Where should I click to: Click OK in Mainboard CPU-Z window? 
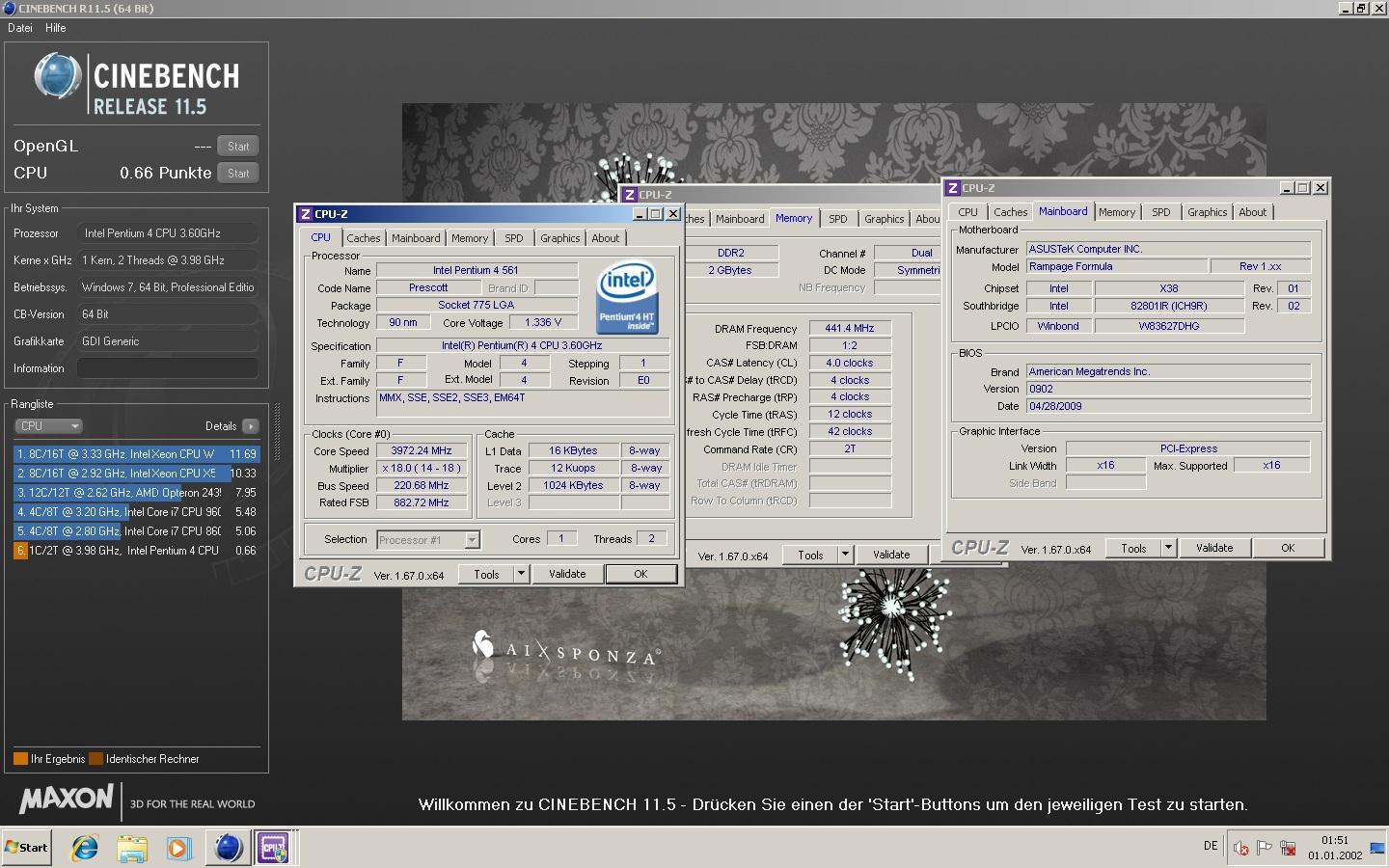[x=1288, y=548]
